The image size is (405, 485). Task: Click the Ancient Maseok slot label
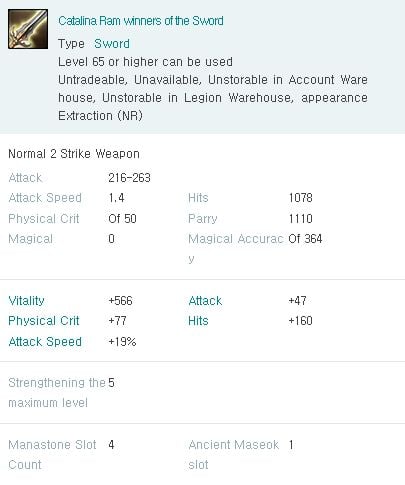click(234, 455)
